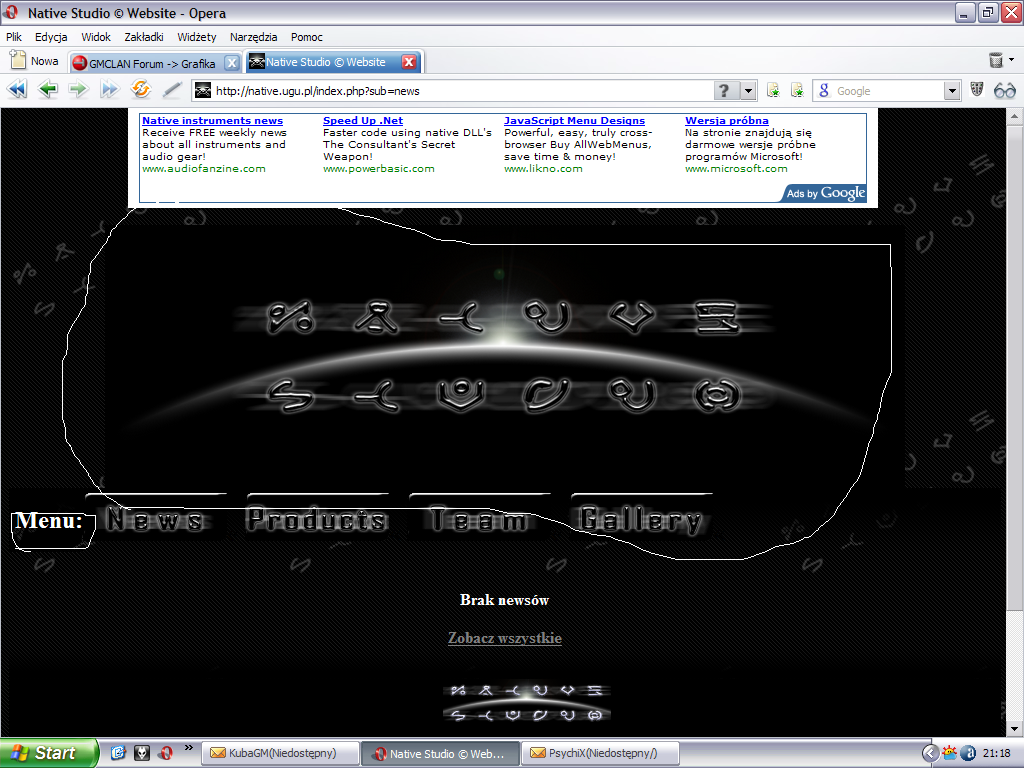Click the Speed Up .Net ad link
Screen dimensions: 1024x768
click(x=362, y=121)
